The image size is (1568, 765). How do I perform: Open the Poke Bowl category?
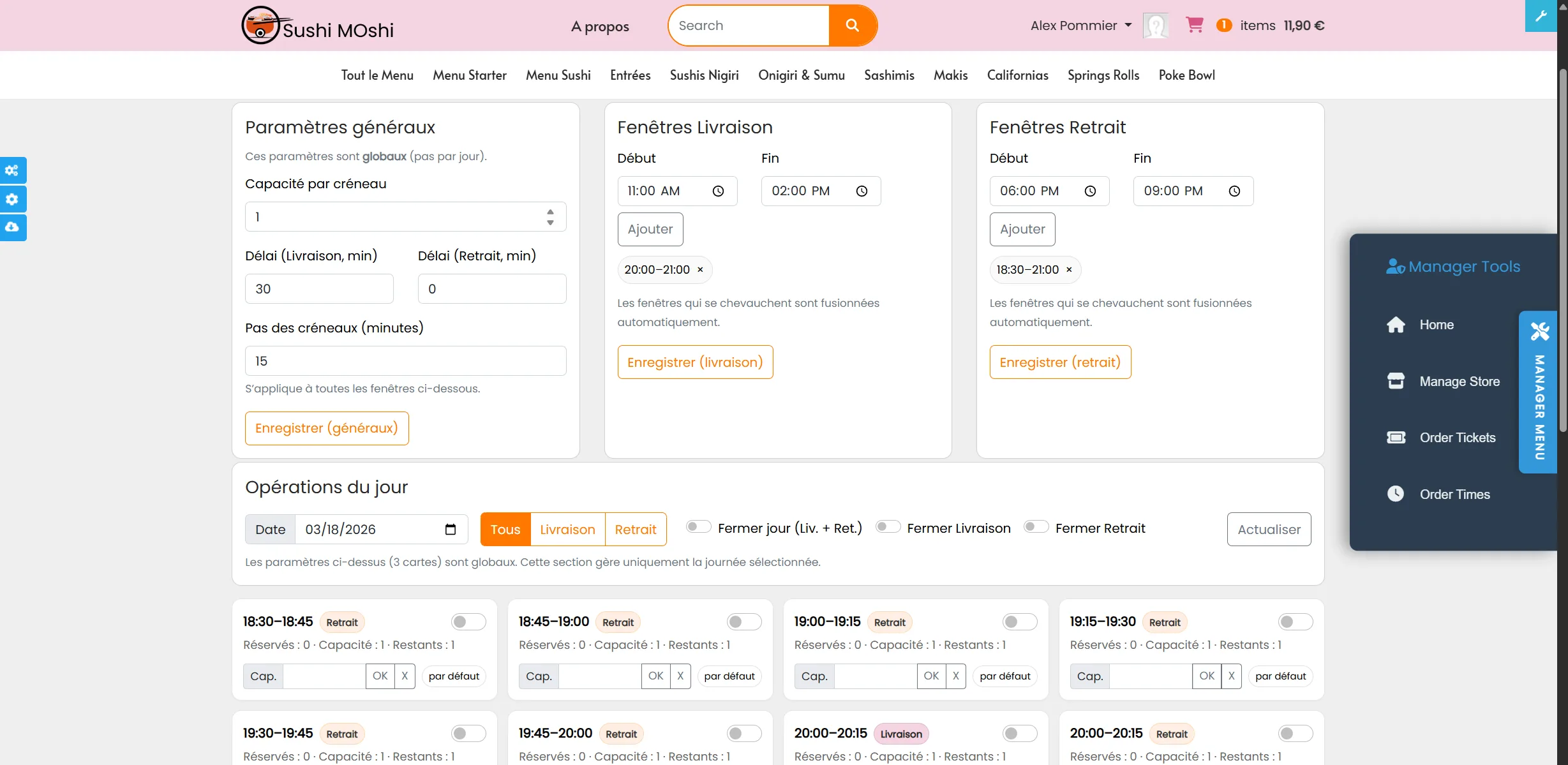point(1186,75)
